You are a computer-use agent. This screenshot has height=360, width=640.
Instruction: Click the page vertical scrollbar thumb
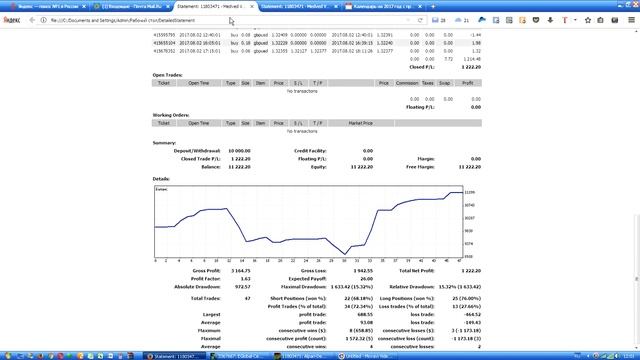tap(637, 279)
